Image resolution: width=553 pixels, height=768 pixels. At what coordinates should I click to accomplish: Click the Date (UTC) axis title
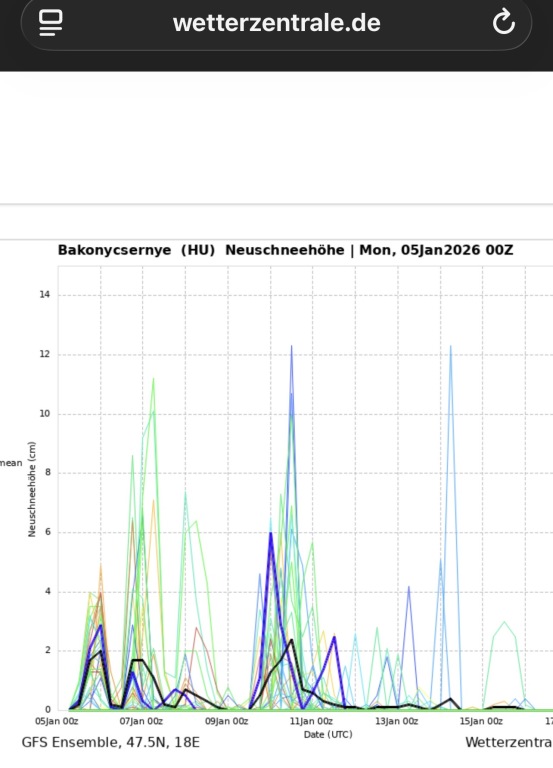click(328, 734)
